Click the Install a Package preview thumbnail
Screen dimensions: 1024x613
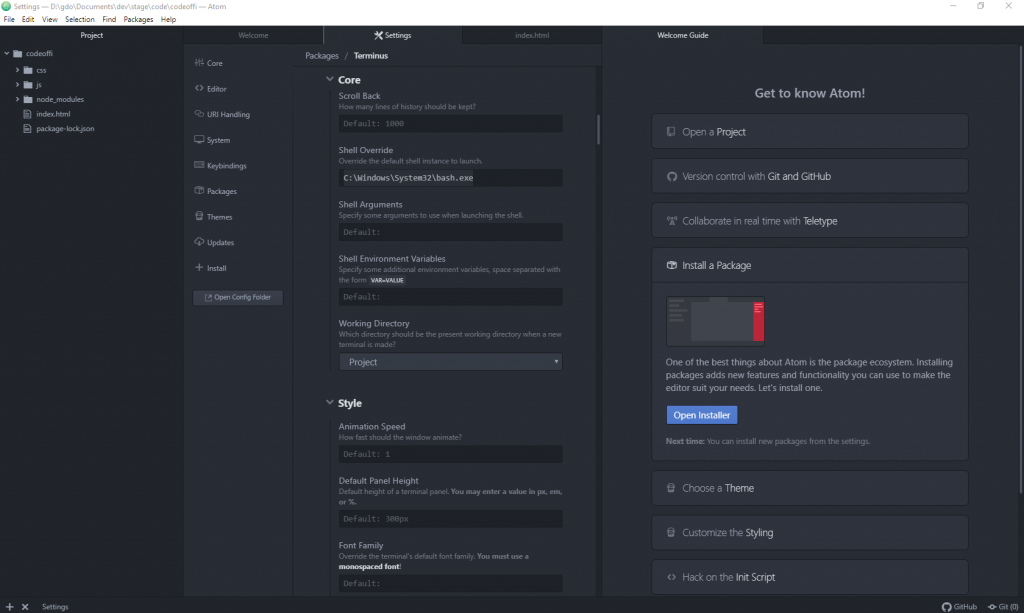(715, 321)
